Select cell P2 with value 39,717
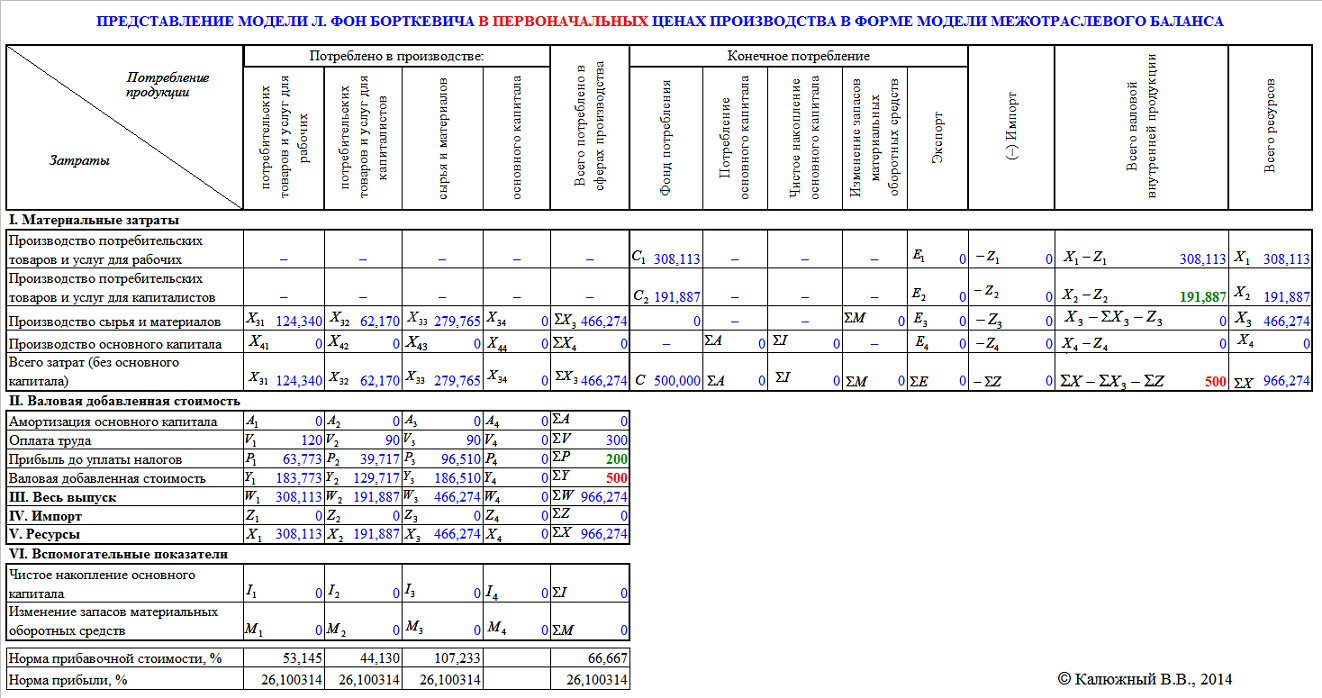The image size is (1322, 698). pyautogui.click(x=364, y=459)
